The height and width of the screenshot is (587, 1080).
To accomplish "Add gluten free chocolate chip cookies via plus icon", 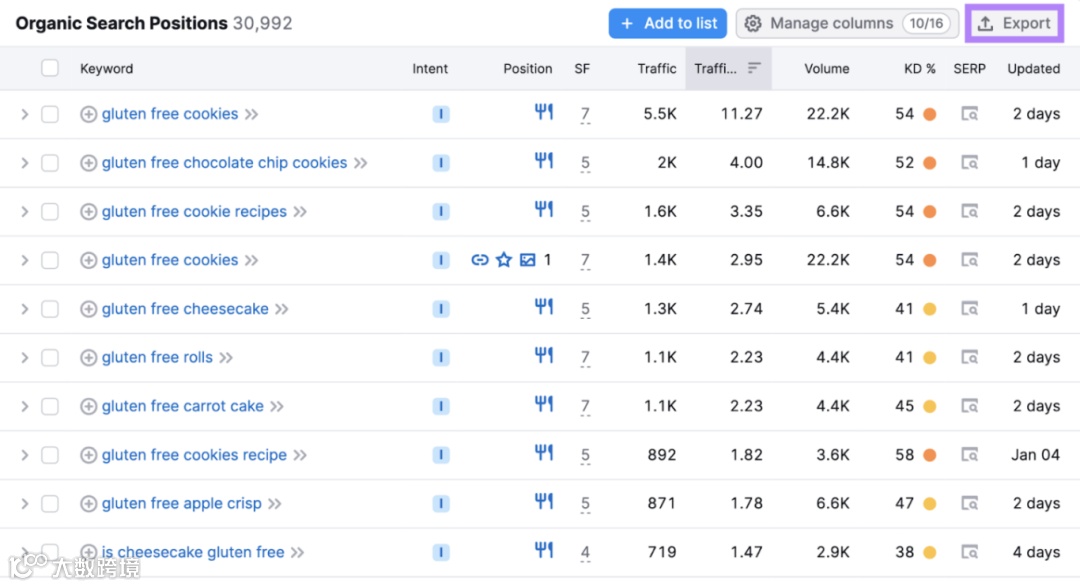I will pos(88,163).
